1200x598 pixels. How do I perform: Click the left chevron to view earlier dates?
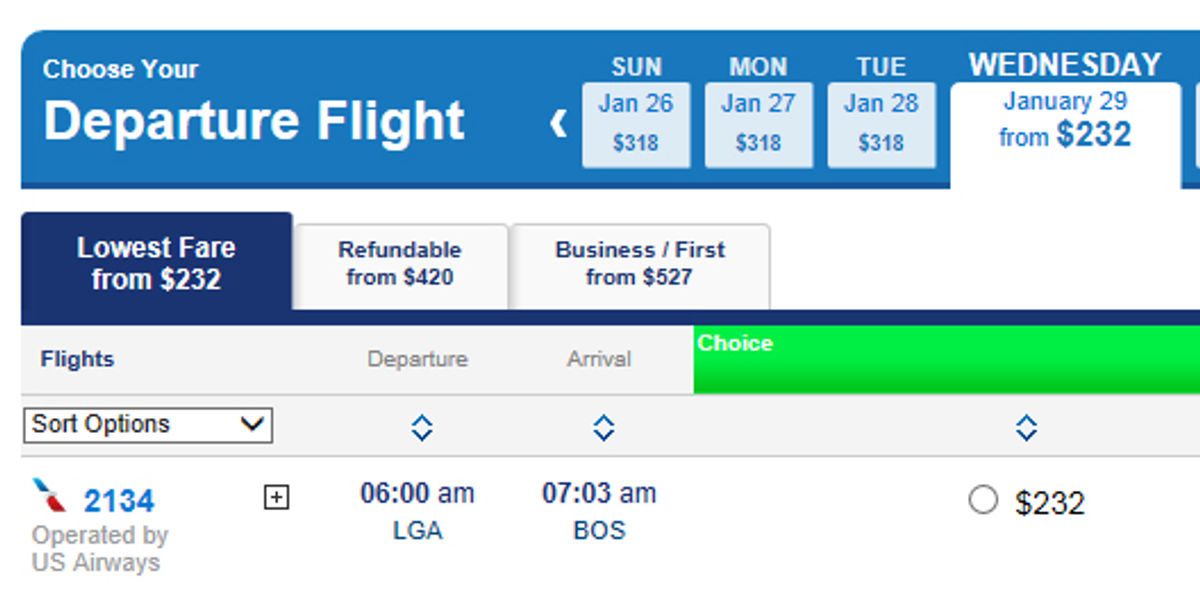coord(557,123)
